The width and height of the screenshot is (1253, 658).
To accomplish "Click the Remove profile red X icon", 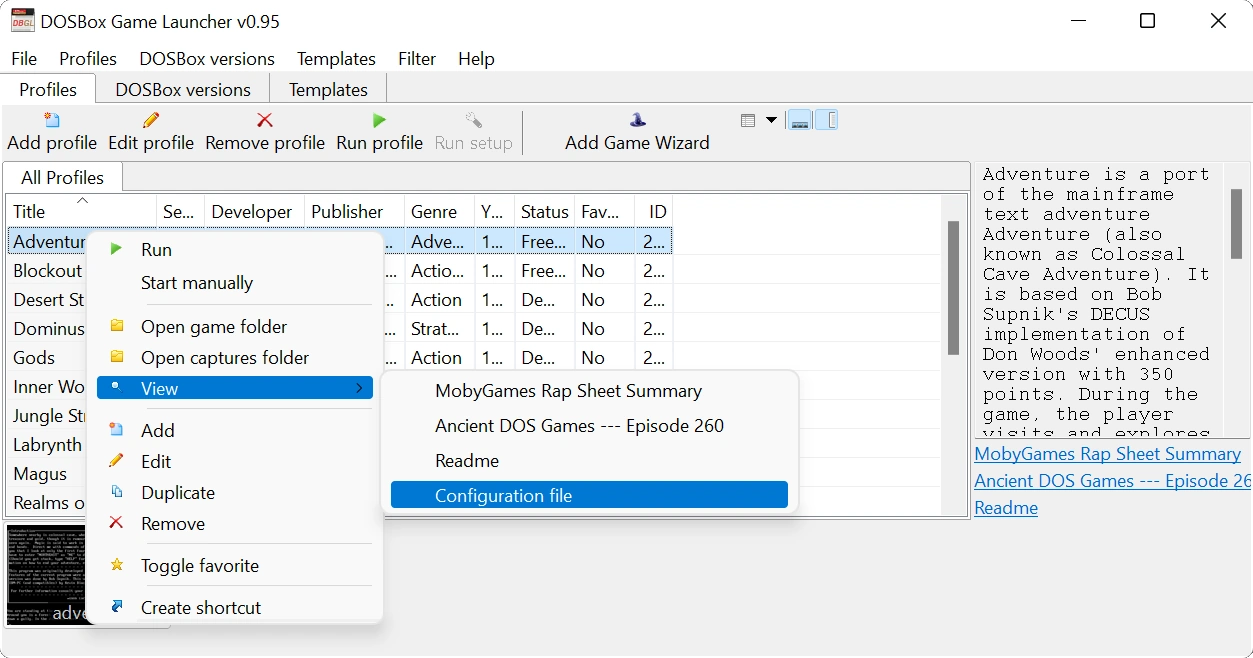I will click(265, 121).
